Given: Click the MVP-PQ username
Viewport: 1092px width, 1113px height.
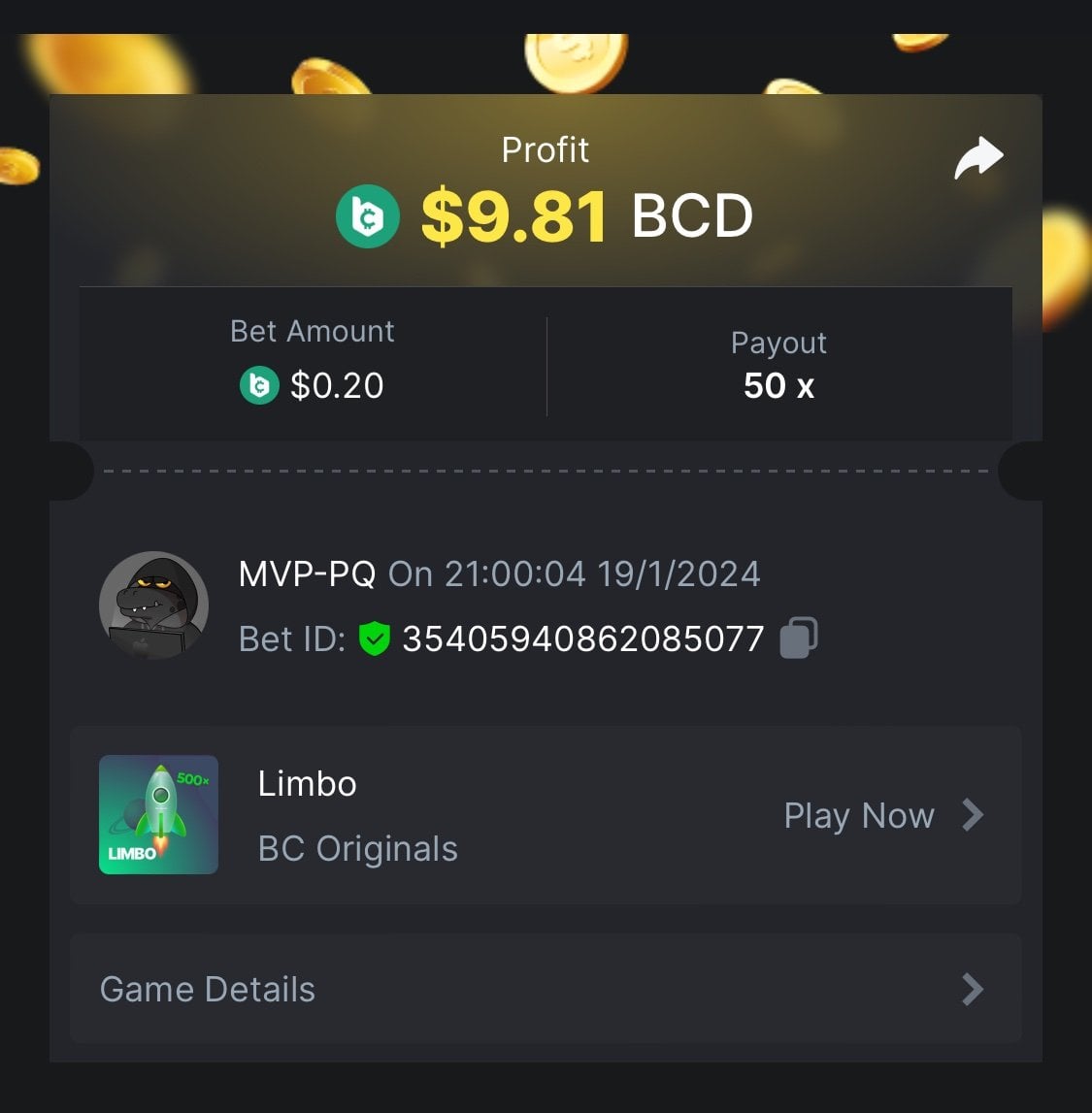Looking at the screenshot, I should (x=307, y=573).
